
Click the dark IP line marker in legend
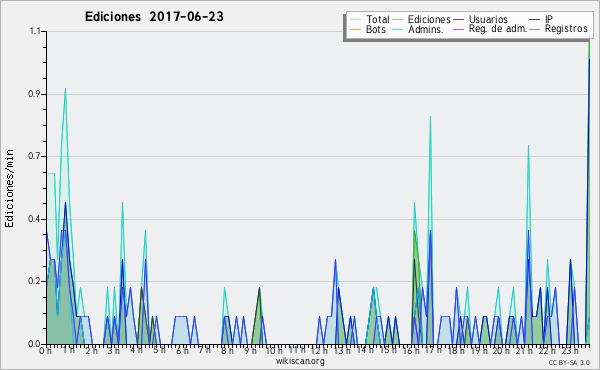534,19
